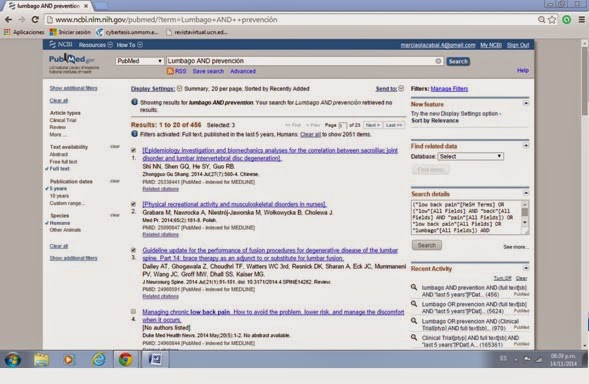This screenshot has height=384, width=589.
Task: Click Last page button
Action: click(394, 125)
